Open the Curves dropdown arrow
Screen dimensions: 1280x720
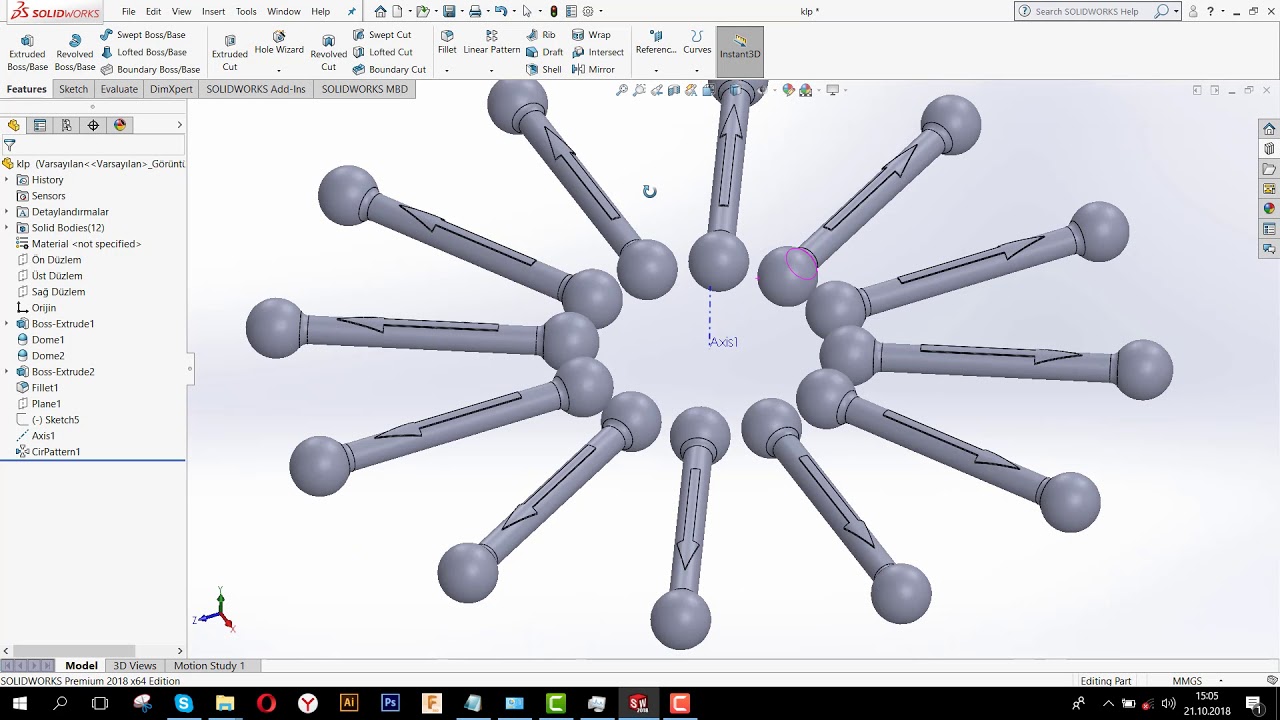pos(697,70)
